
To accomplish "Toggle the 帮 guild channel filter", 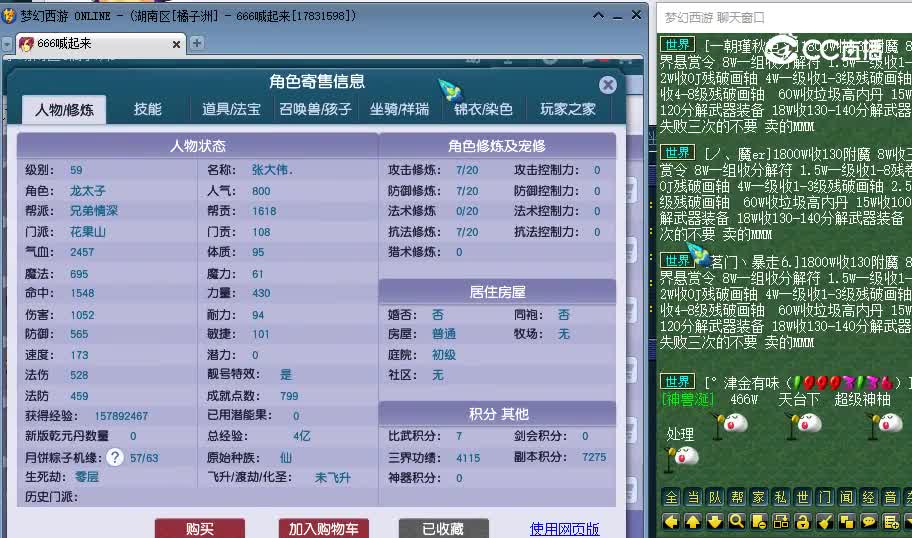I will 736,497.
